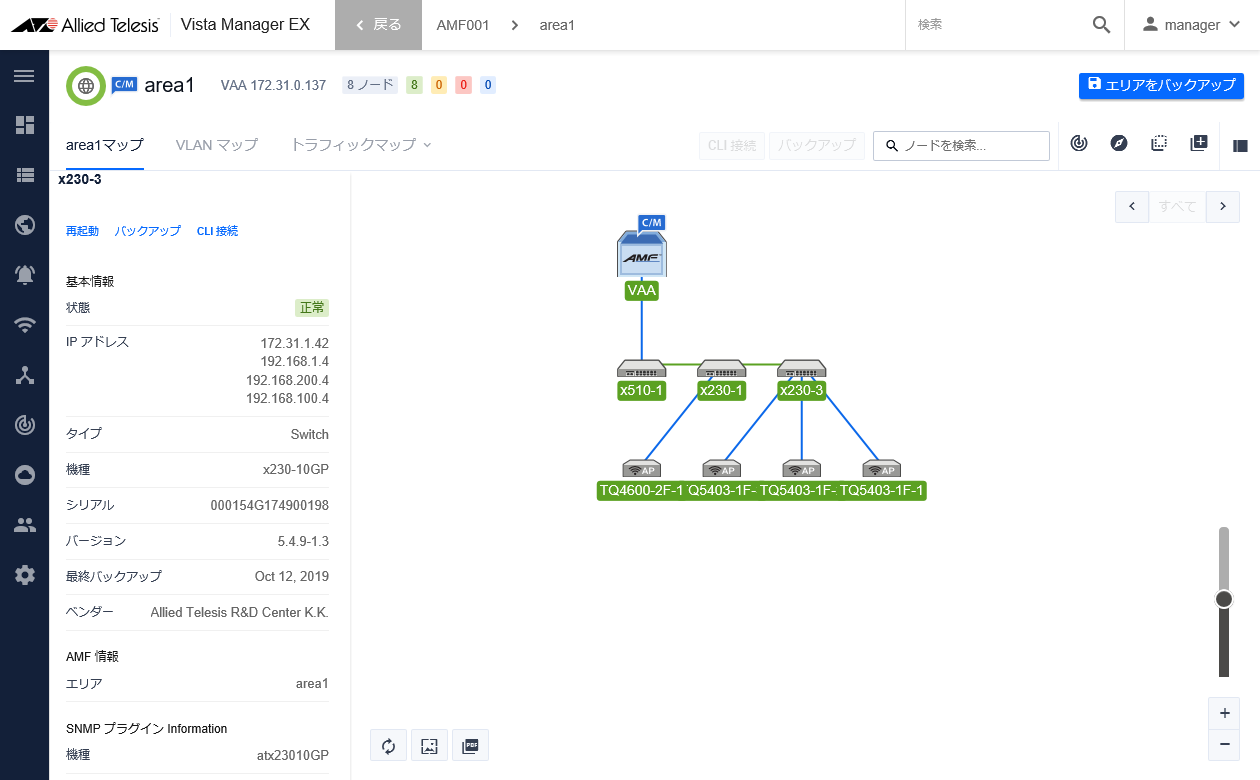Focus the ノードを検索 input field
Viewport: 1260px width, 780px height.
[961, 145]
